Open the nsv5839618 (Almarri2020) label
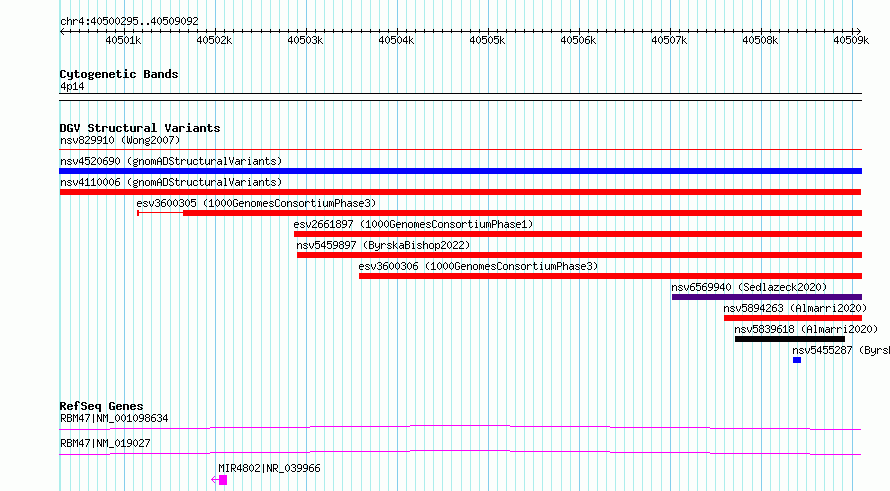The width and height of the screenshot is (890, 491). (x=806, y=329)
